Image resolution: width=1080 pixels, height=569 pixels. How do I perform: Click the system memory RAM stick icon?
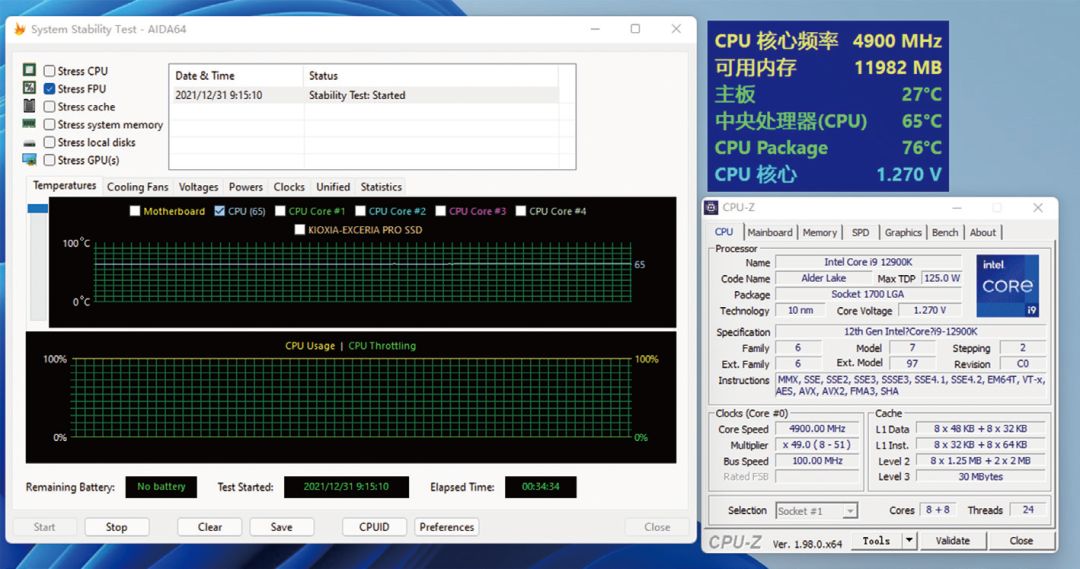tap(29, 124)
